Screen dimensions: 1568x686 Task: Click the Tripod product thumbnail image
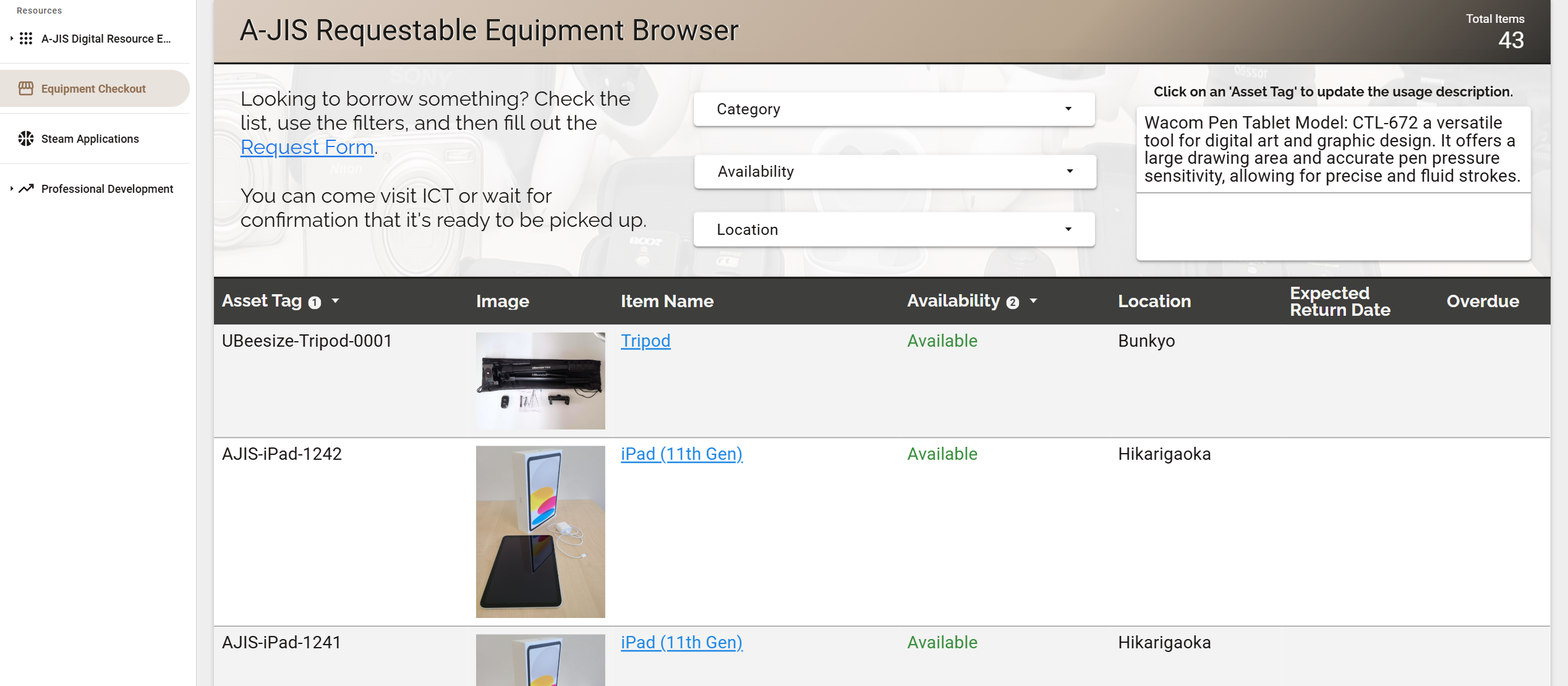click(x=540, y=381)
